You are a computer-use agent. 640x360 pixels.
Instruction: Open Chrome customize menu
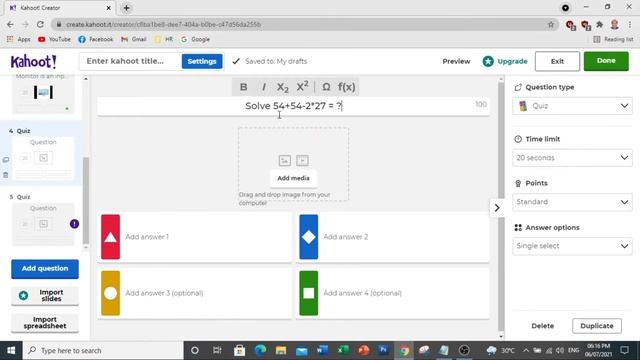pos(631,24)
